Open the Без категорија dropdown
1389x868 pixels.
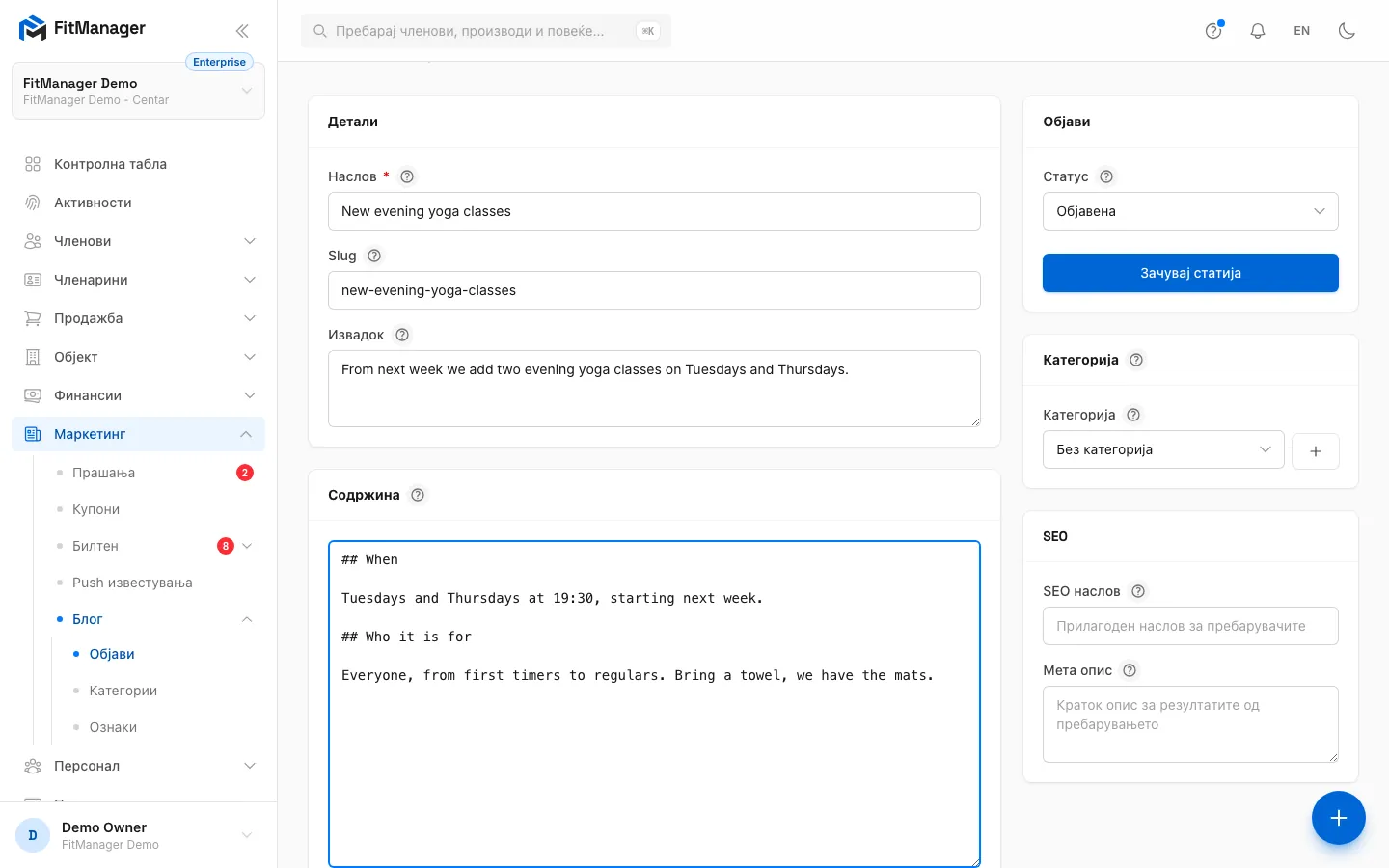1163,449
